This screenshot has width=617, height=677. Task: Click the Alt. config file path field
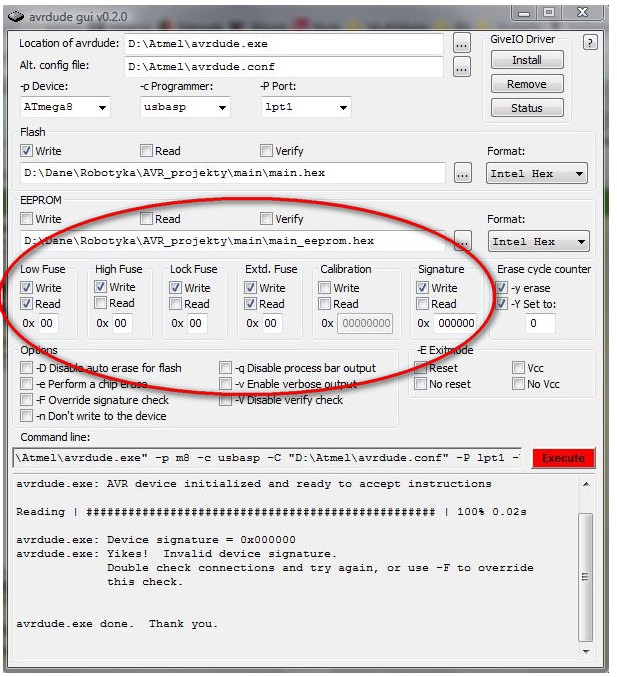(284, 67)
